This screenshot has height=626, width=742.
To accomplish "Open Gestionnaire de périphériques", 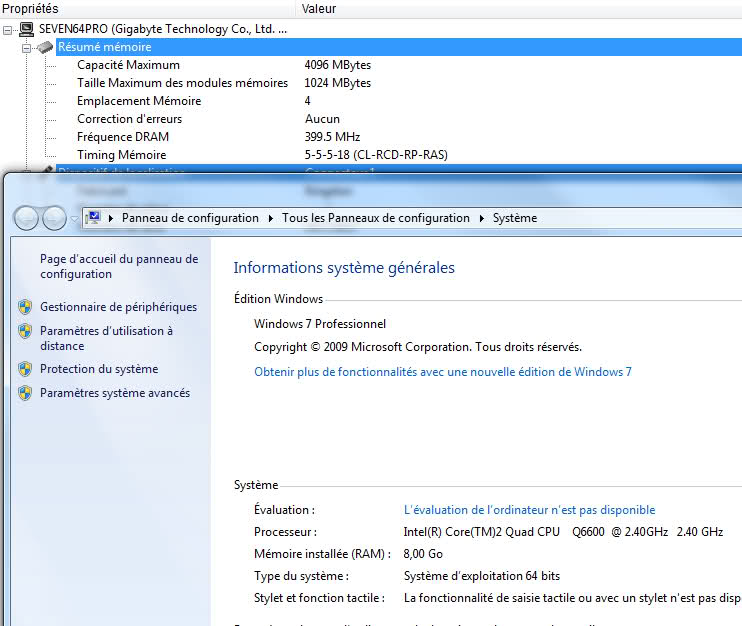I will coord(118,307).
